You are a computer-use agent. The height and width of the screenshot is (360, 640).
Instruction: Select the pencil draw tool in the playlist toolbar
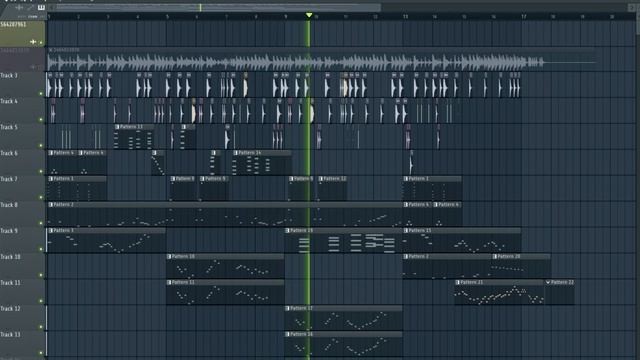click(x=30, y=7)
